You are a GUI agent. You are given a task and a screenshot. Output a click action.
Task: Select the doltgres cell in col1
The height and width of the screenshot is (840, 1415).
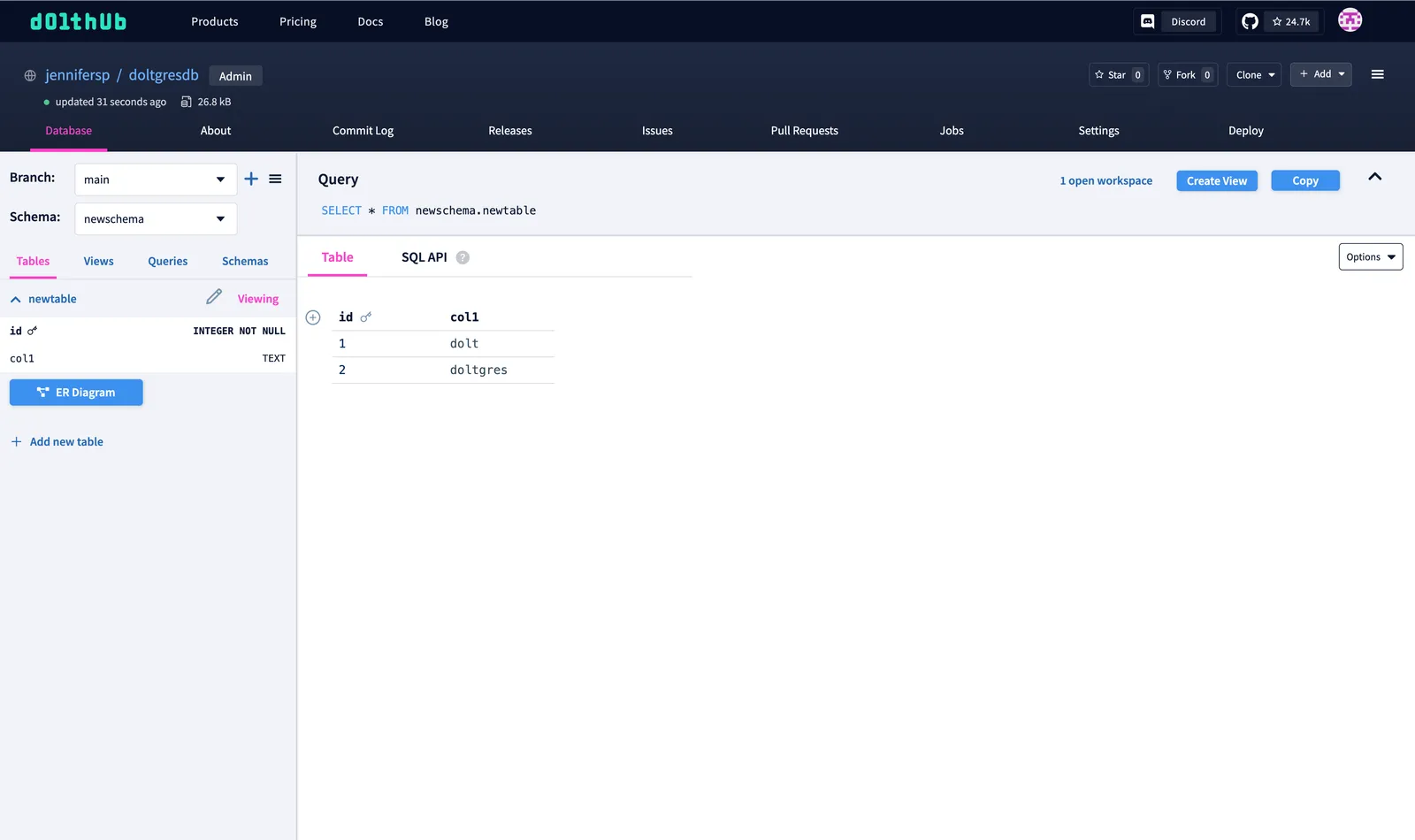pos(478,370)
